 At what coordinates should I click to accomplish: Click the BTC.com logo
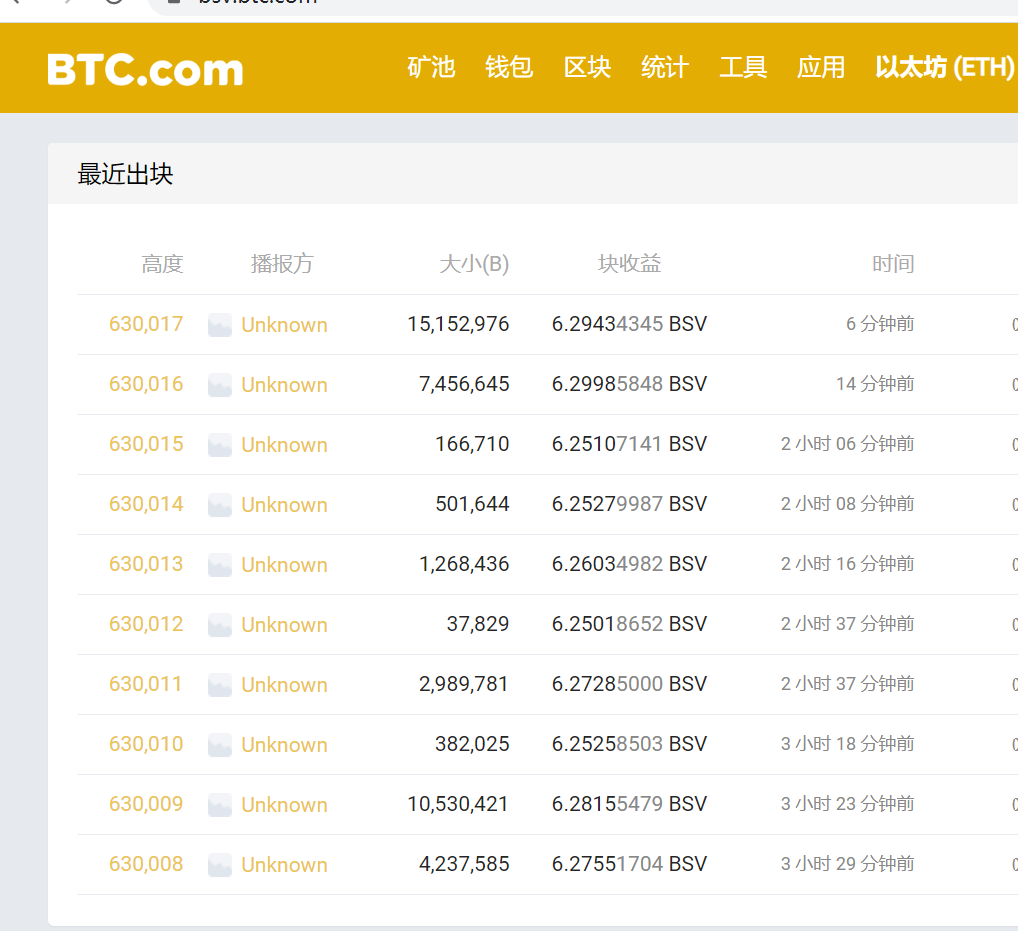[x=145, y=69]
